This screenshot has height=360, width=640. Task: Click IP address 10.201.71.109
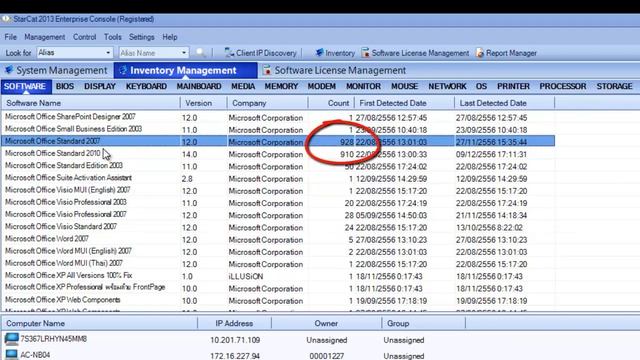tap(235, 340)
